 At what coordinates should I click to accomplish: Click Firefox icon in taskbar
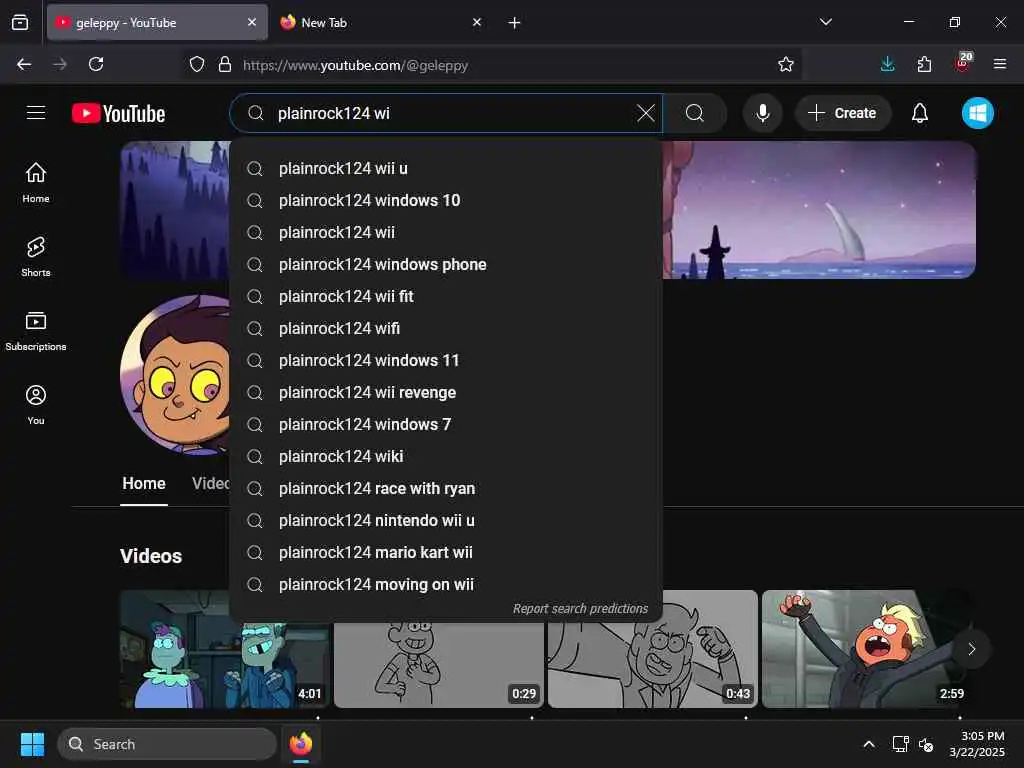(x=301, y=744)
